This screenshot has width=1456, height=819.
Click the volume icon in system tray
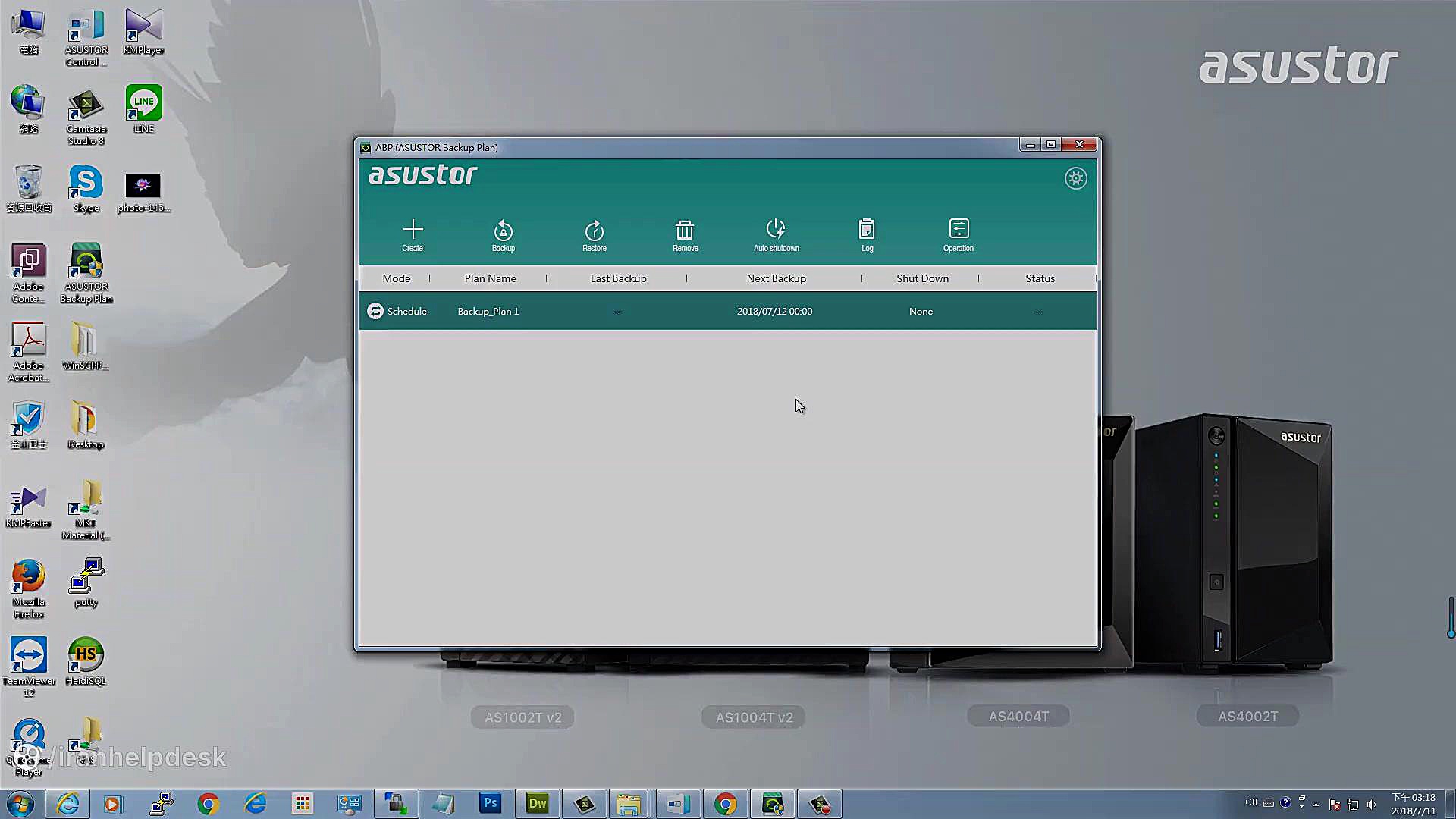[1371, 804]
